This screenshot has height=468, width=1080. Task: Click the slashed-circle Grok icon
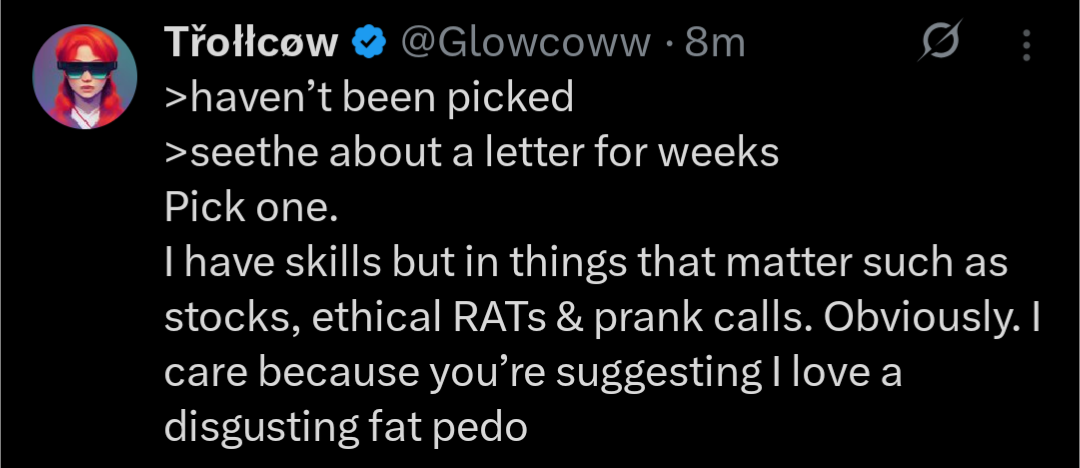tap(943, 44)
